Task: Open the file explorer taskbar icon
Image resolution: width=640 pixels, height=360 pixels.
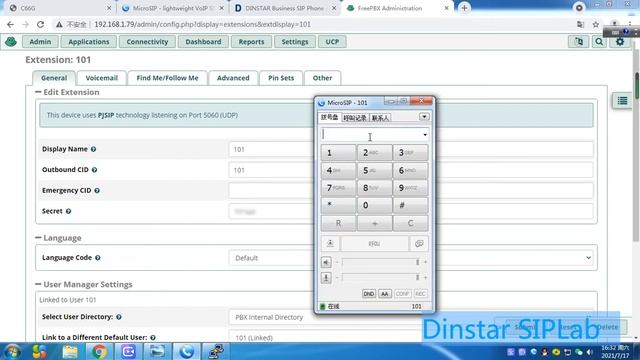Action: [70, 351]
